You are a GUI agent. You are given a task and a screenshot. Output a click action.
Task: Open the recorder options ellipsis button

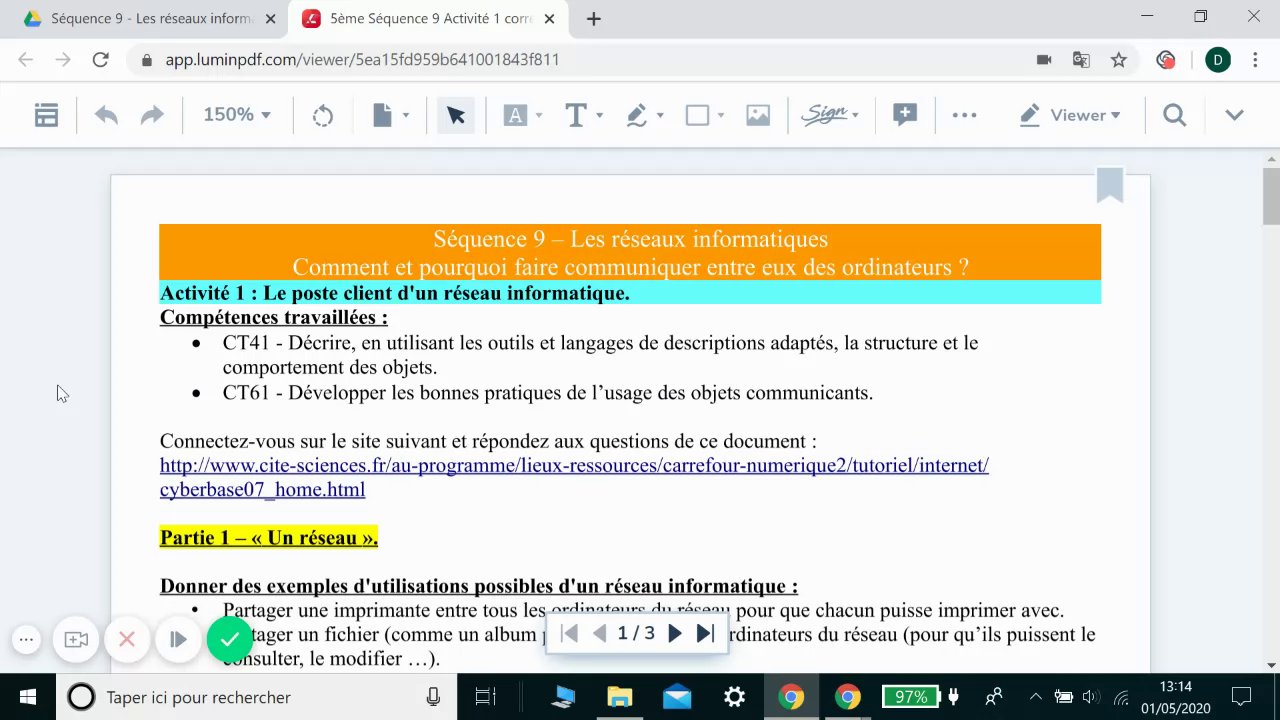coord(27,640)
